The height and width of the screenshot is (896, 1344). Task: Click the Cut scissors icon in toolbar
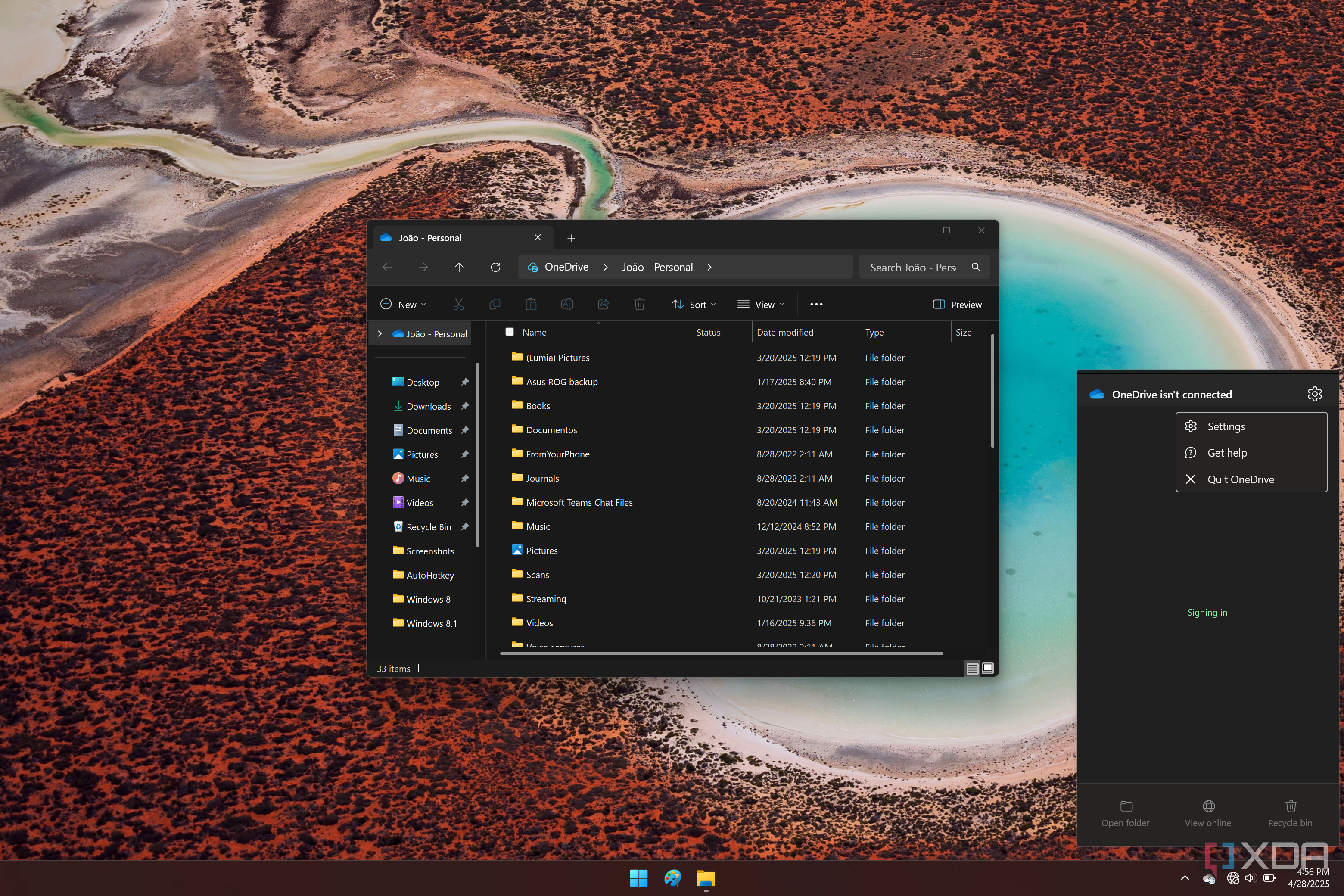coord(458,305)
